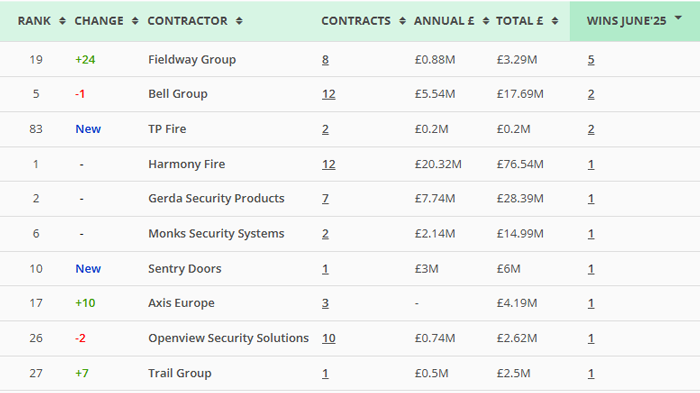Open Axis Europe's 3 contracts link
This screenshot has height=393, width=700.
click(x=325, y=304)
